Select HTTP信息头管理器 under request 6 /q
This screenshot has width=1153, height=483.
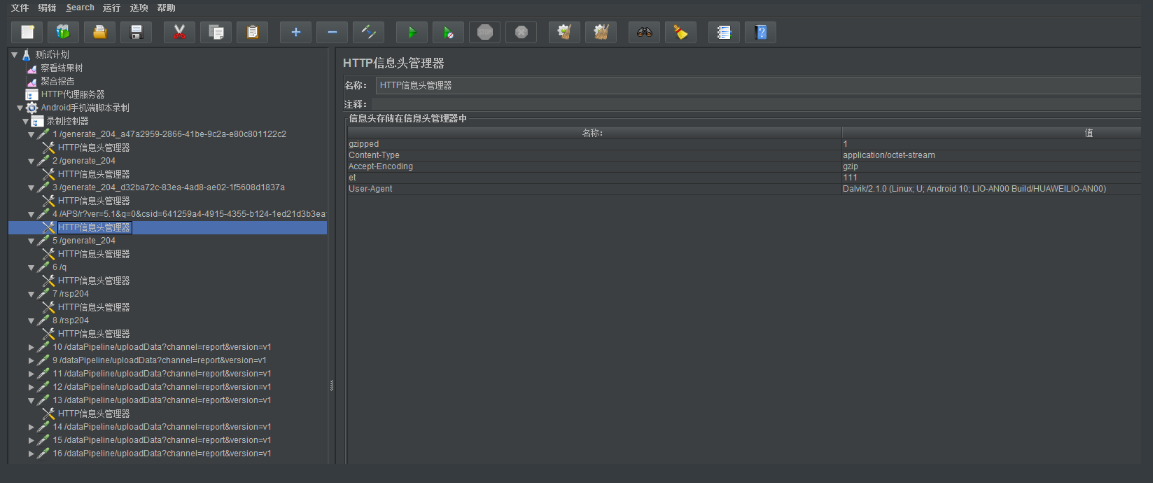[94, 280]
